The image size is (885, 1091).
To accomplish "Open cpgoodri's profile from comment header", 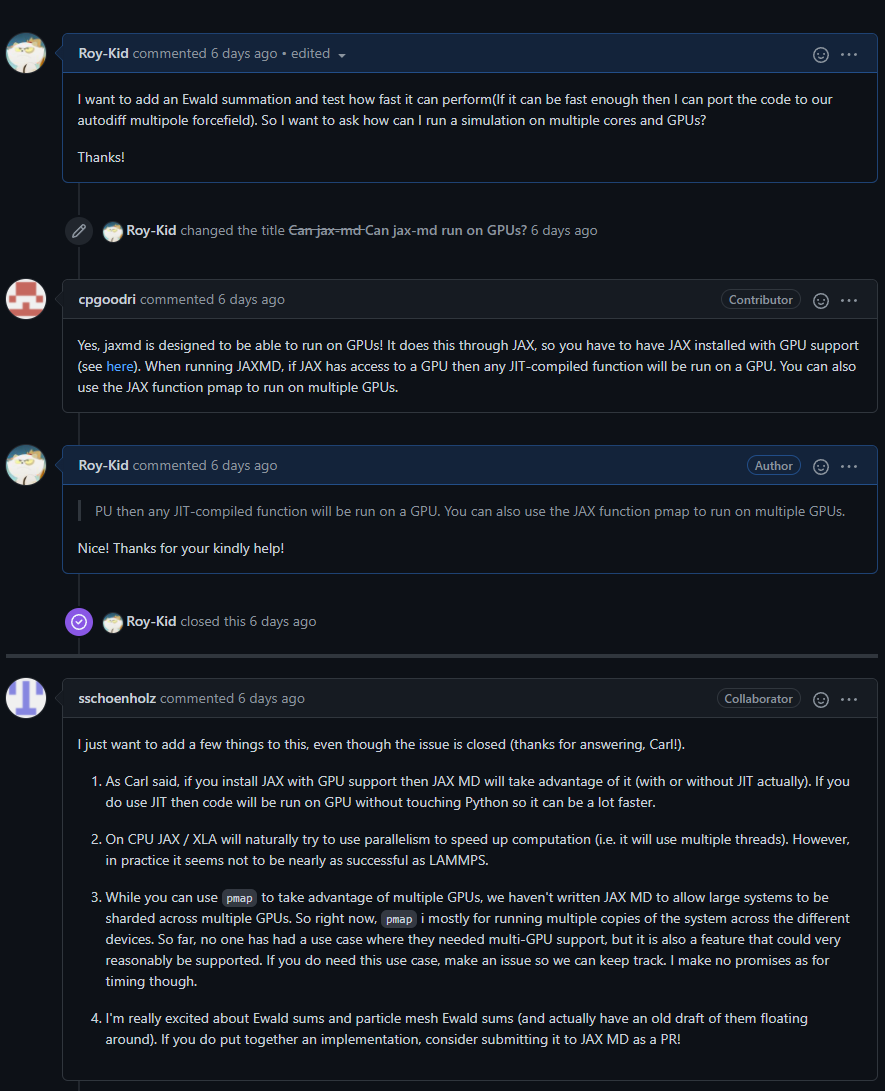I will 108,299.
